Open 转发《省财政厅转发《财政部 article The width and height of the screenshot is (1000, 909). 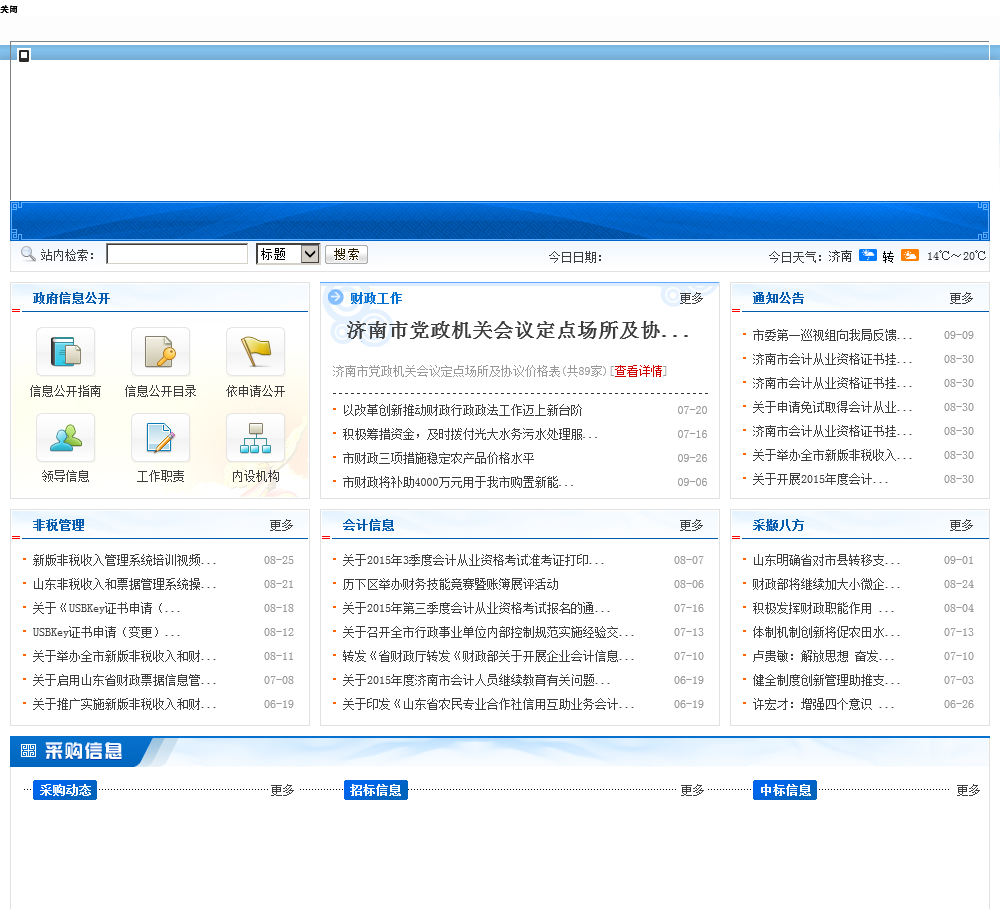pos(488,656)
